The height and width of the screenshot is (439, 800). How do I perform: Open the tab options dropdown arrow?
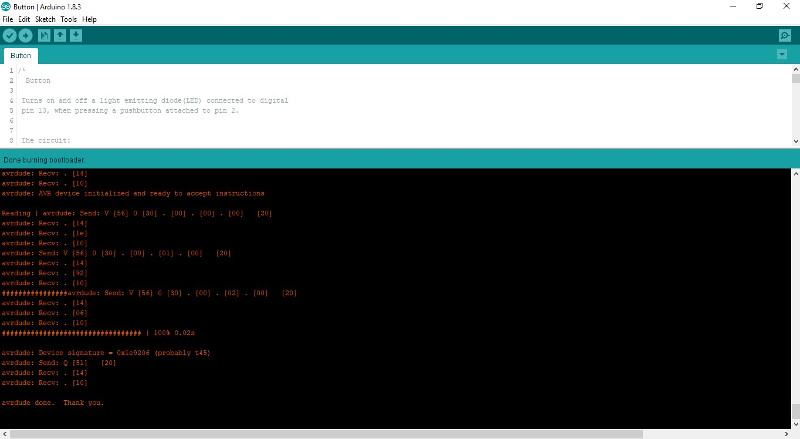coord(782,54)
